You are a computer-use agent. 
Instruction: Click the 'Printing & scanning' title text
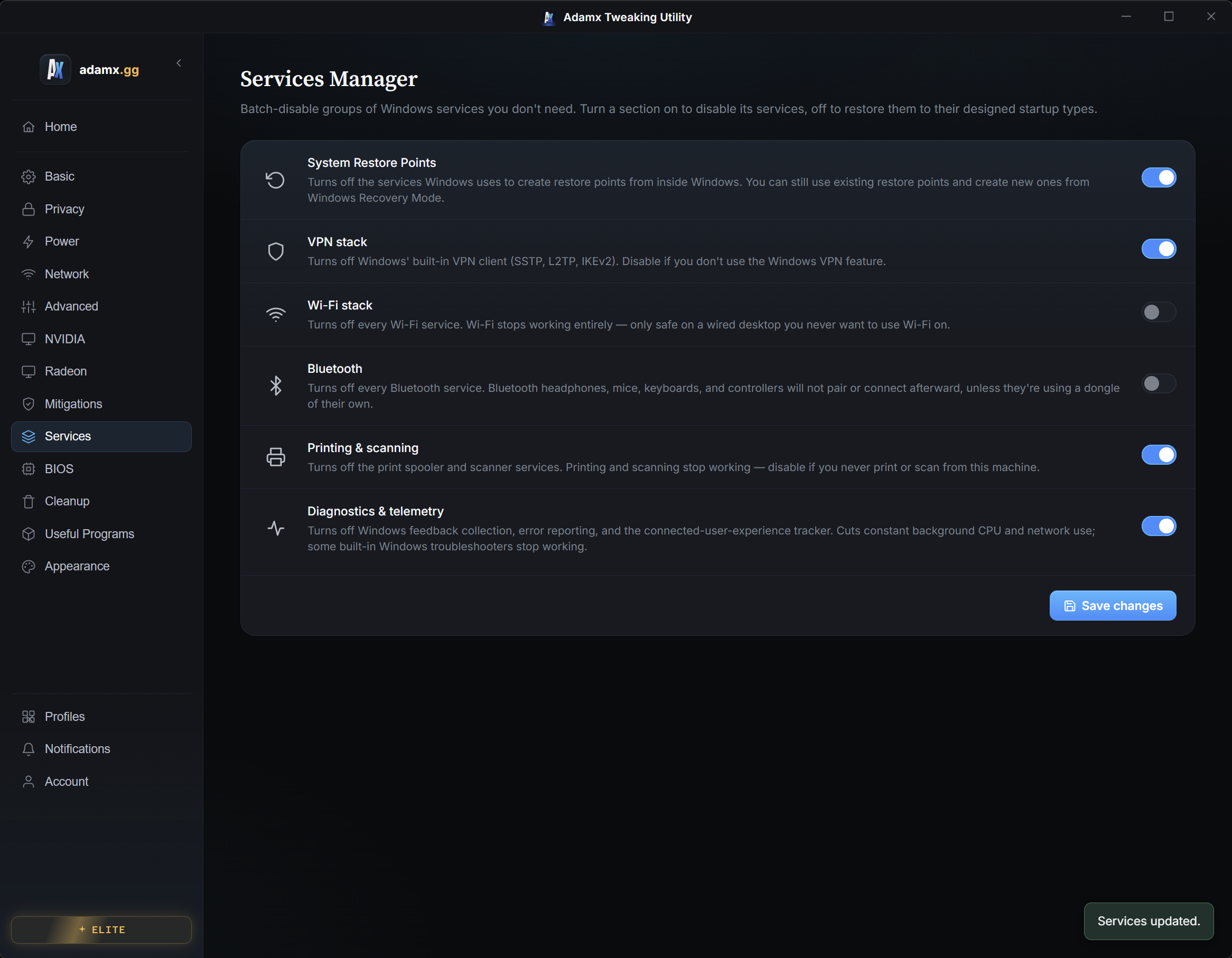pos(363,448)
